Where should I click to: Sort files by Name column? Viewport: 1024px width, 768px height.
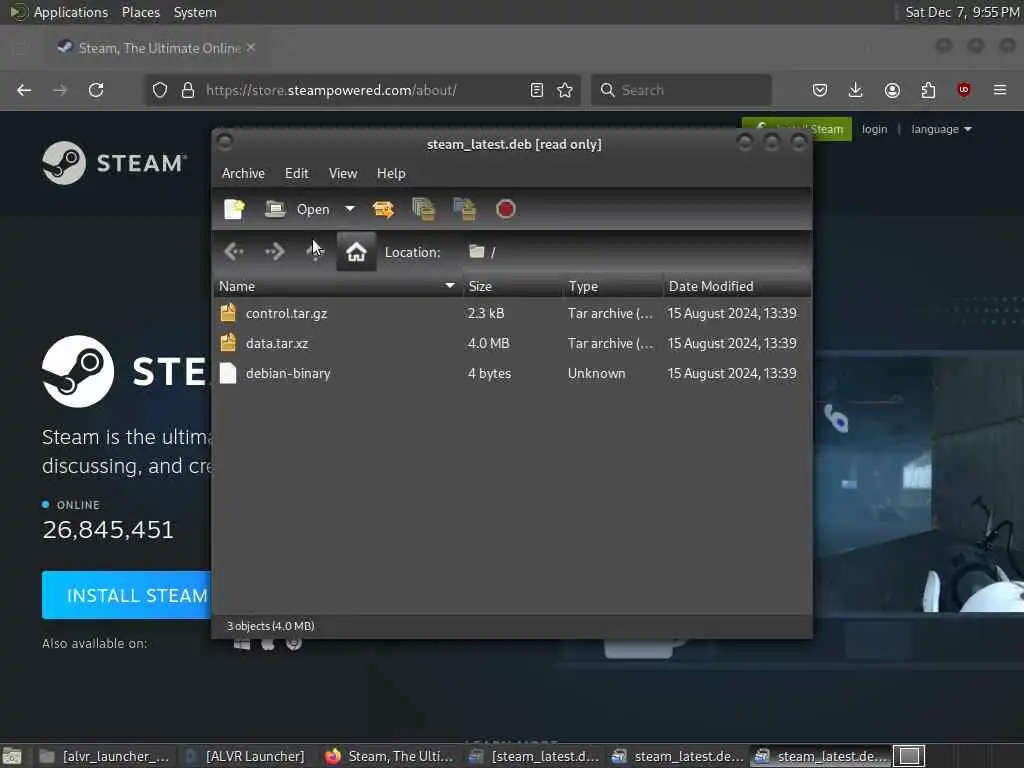[338, 286]
